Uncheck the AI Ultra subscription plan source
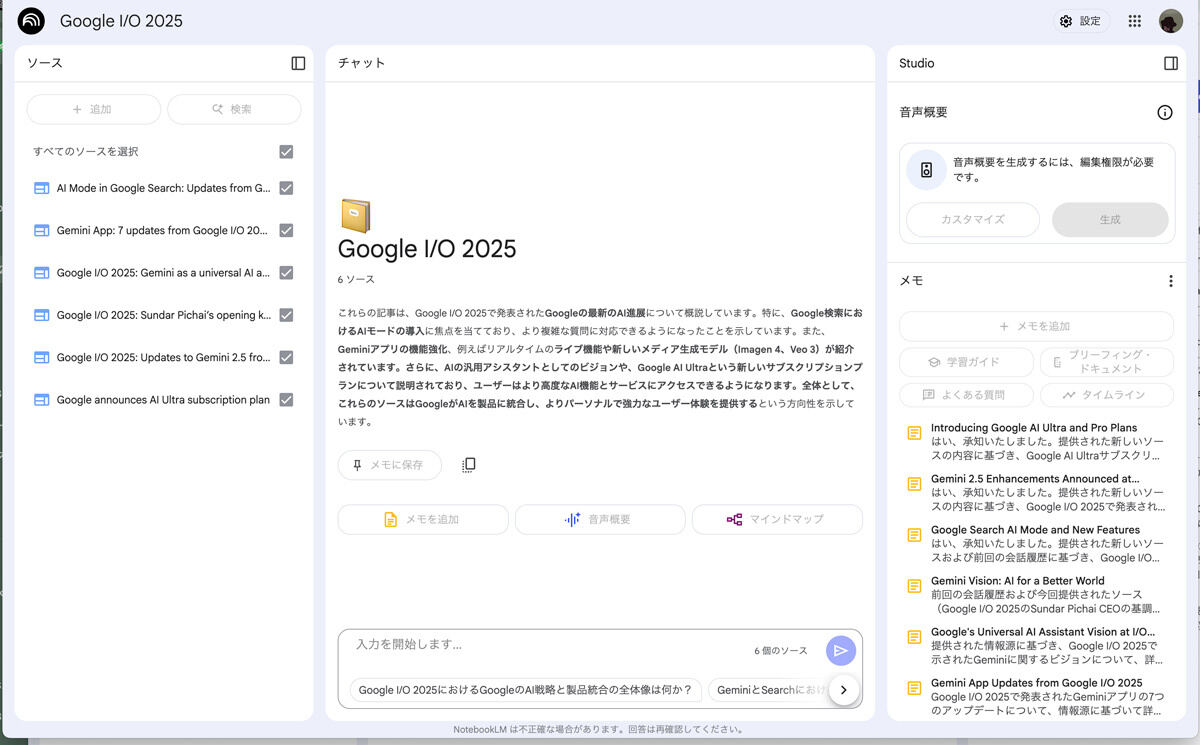Viewport: 1200px width, 745px height. pos(286,400)
